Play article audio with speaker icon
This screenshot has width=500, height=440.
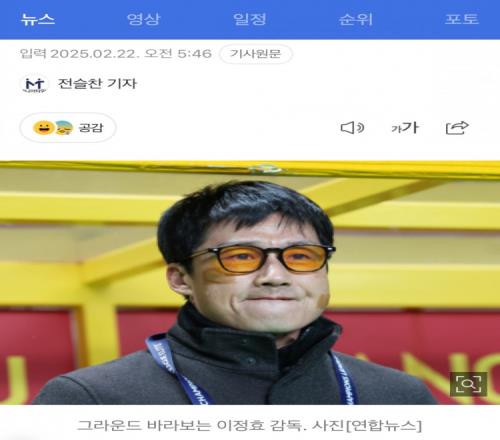[352, 128]
